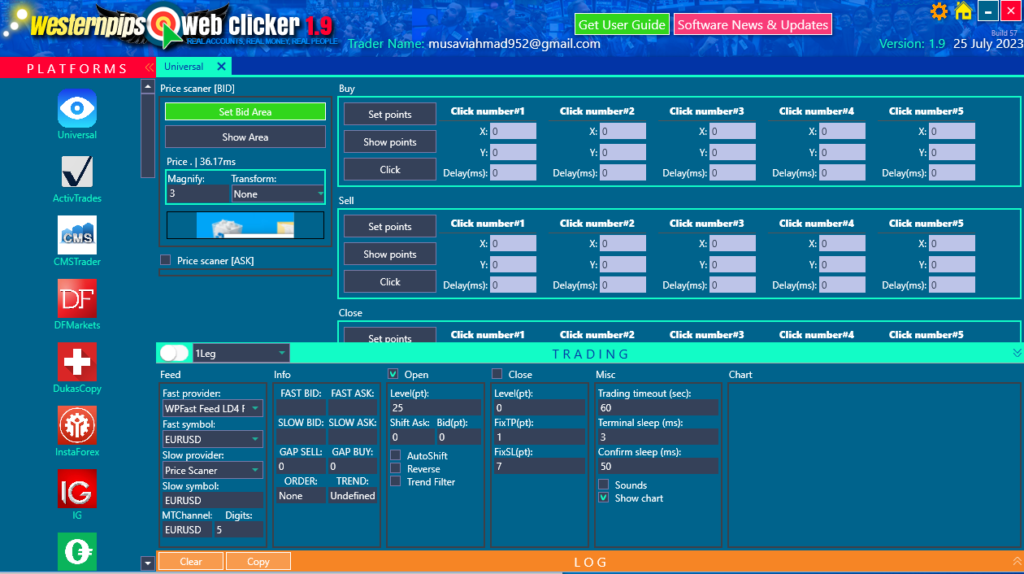
Task: Copy the log with Copy button
Action: click(x=258, y=561)
